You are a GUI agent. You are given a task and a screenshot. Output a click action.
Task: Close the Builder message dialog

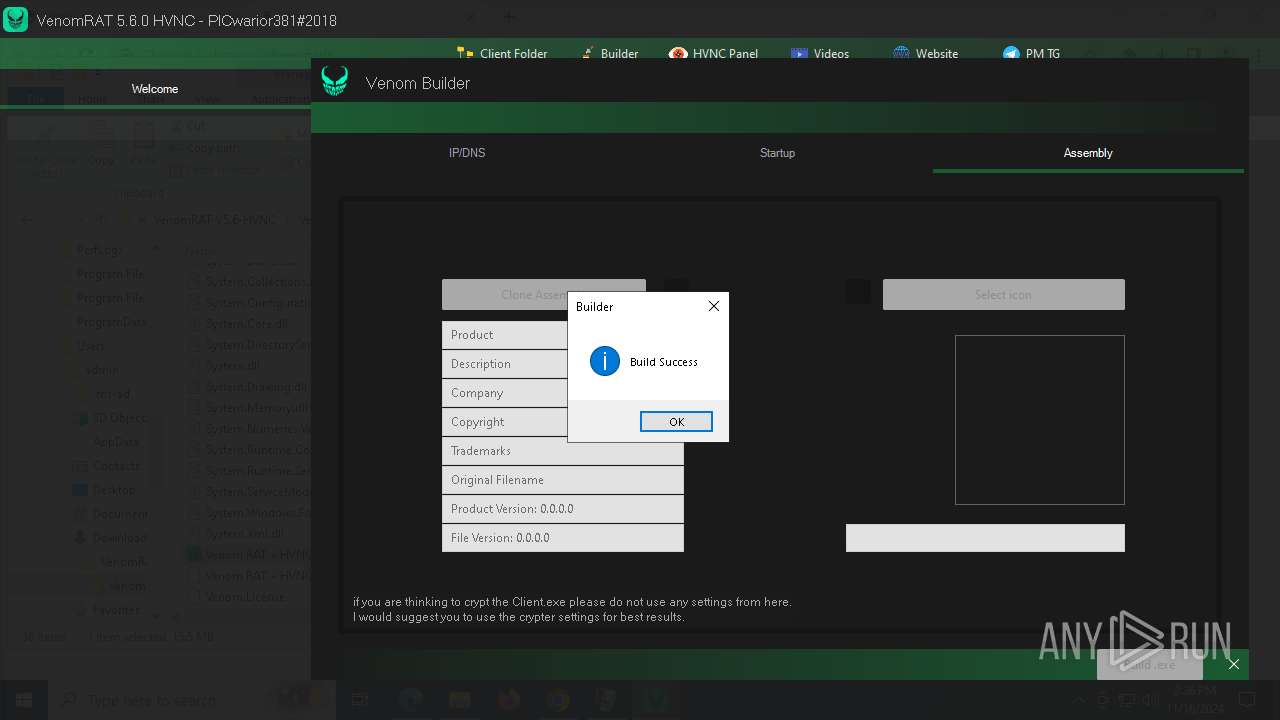click(x=714, y=306)
